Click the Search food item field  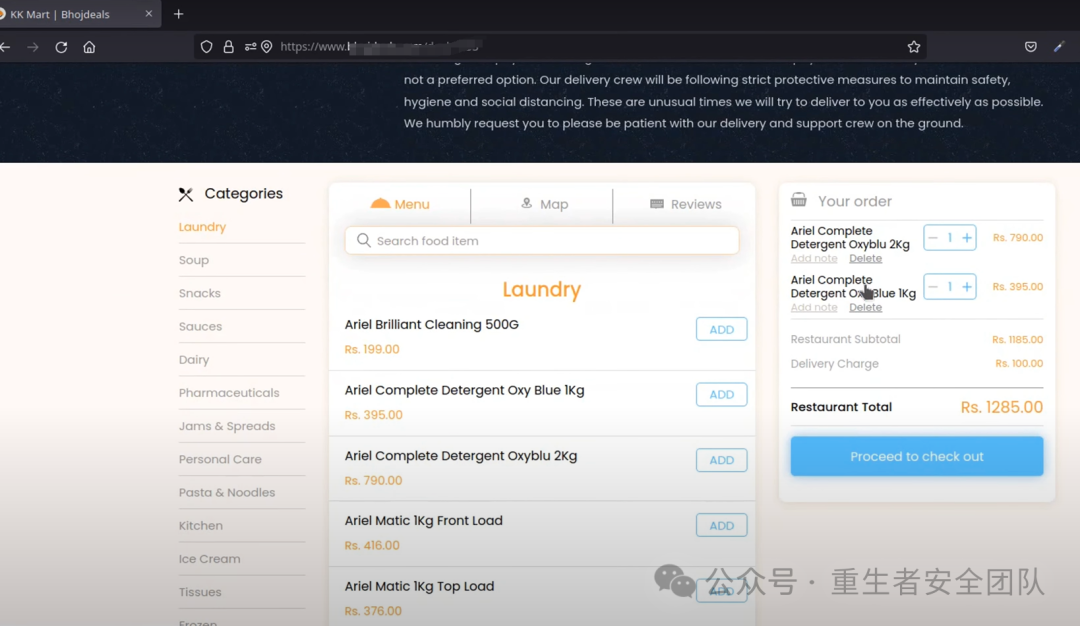(542, 240)
